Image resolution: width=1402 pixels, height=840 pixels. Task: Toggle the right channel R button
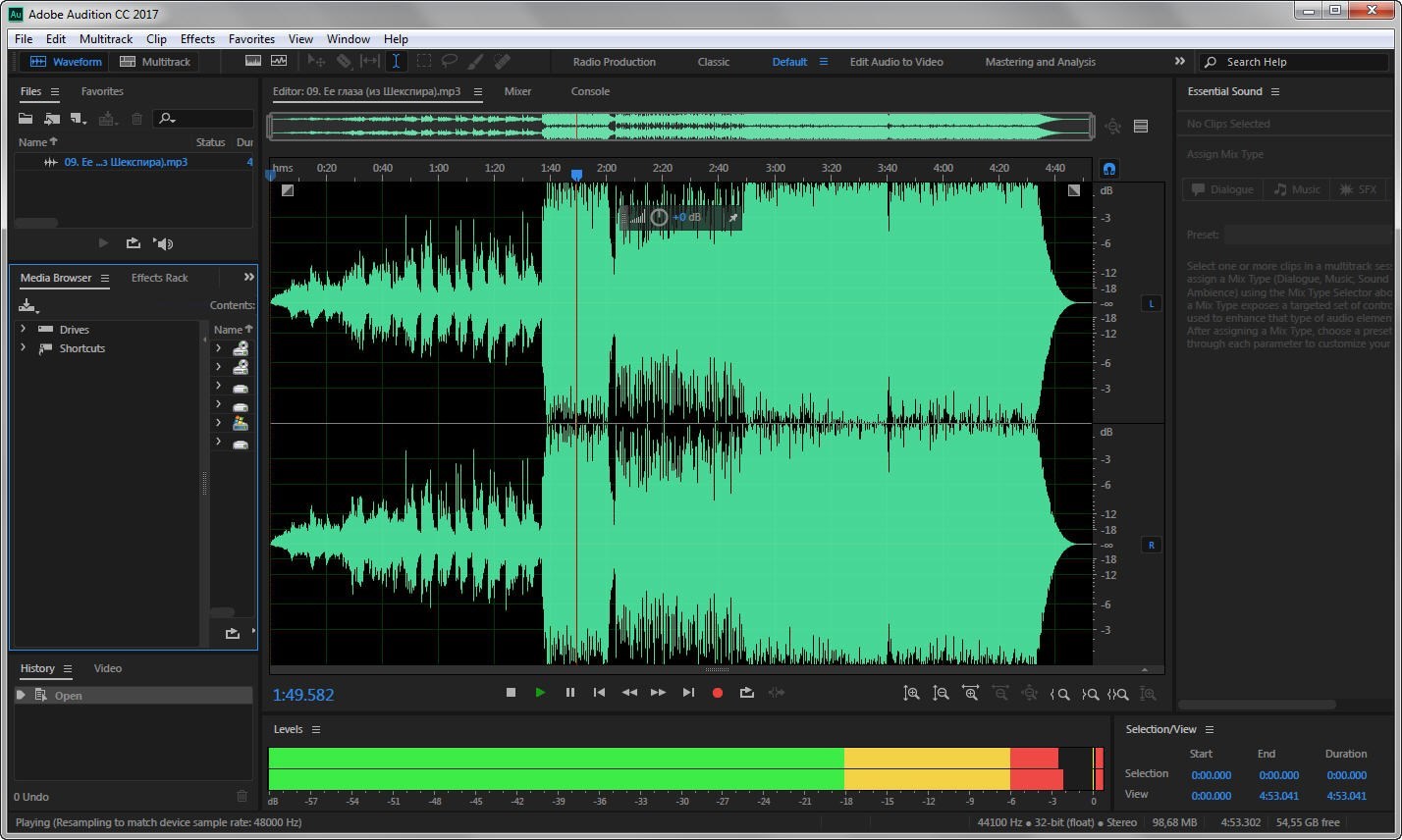pyautogui.click(x=1151, y=545)
